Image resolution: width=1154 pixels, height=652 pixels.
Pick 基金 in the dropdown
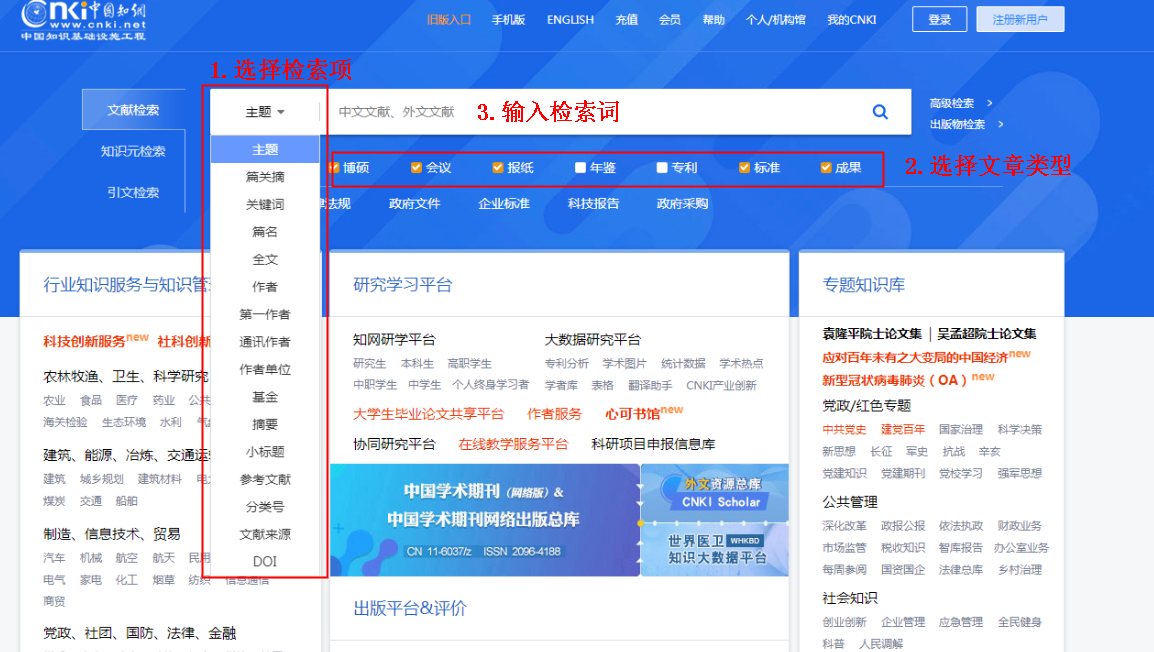[x=265, y=397]
